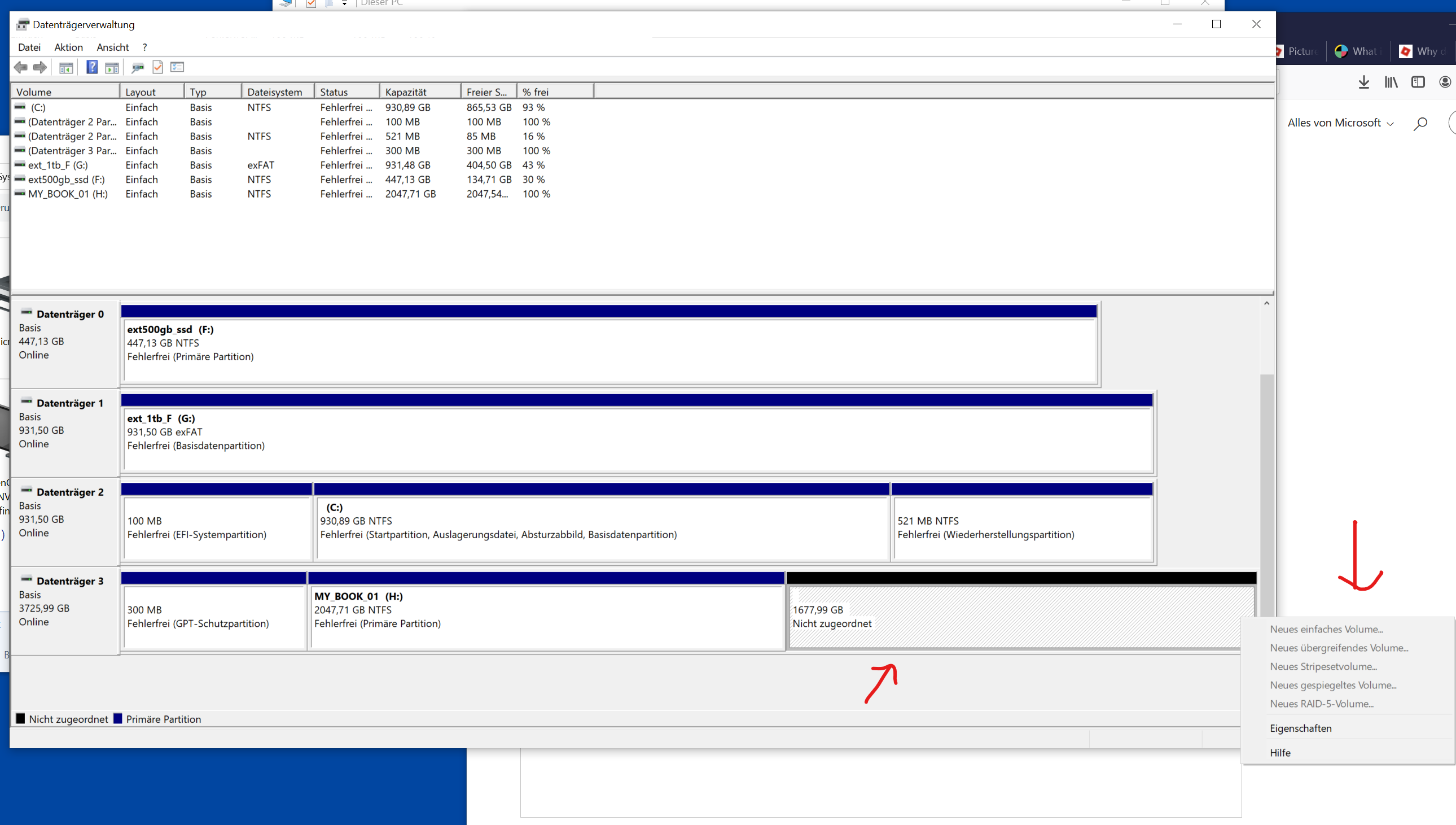This screenshot has height=825, width=1456.
Task: Select the MY_BOOK_01 (H:) partition block
Action: pos(546,611)
